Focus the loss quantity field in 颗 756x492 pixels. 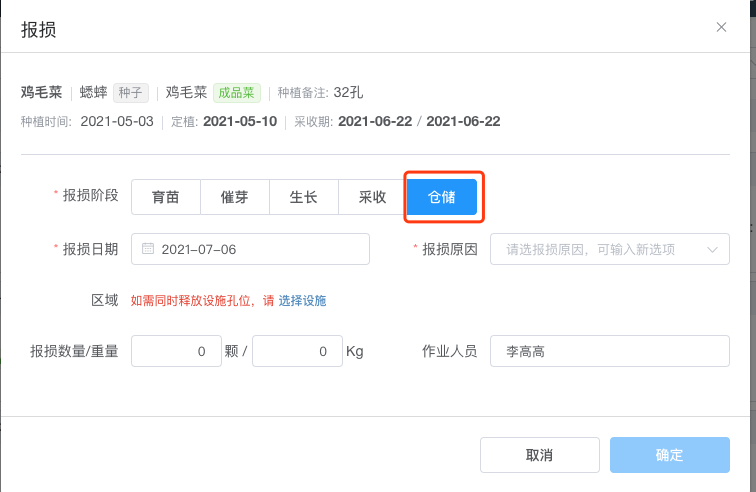[176, 351]
